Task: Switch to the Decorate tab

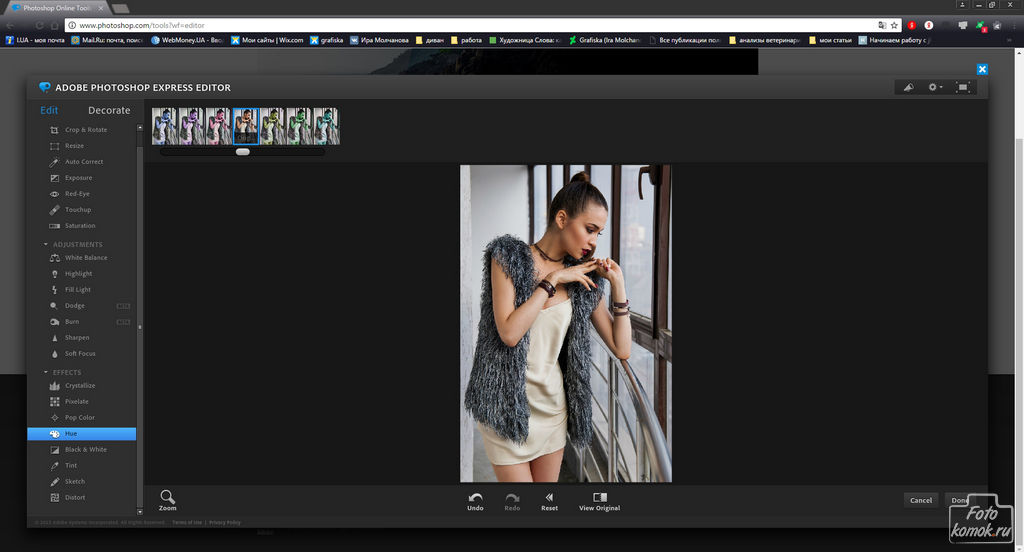Action: pos(109,110)
